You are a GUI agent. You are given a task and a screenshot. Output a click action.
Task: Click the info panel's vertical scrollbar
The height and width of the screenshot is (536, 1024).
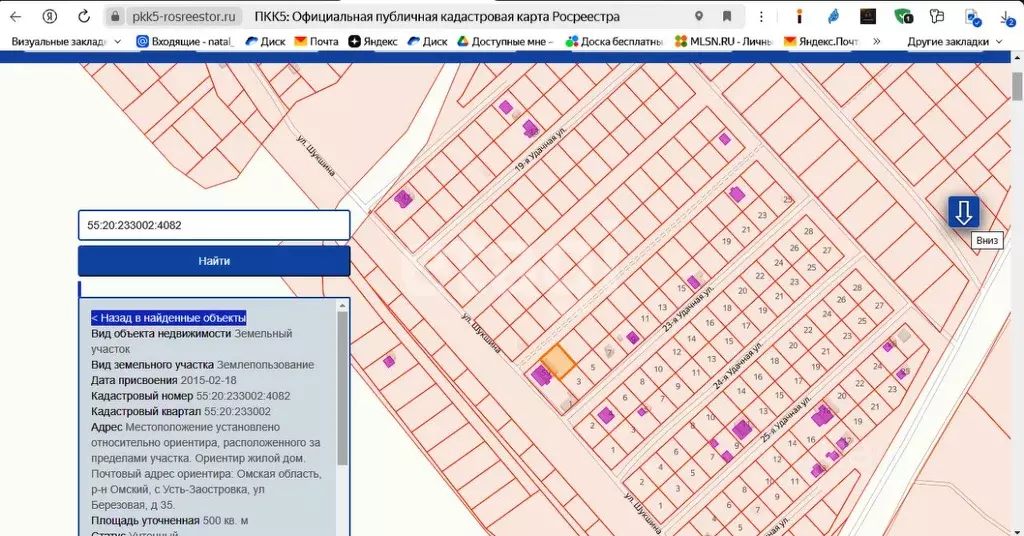tap(343, 390)
